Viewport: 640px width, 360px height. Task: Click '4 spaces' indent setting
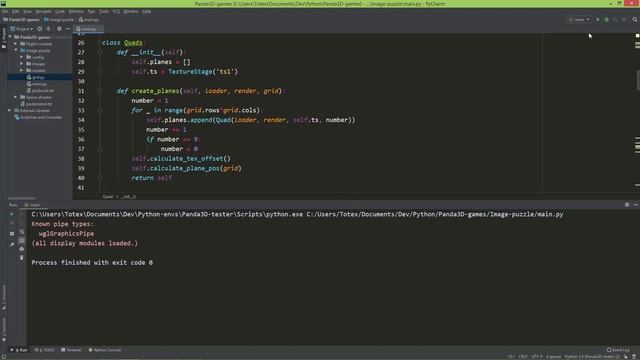pyautogui.click(x=553, y=357)
